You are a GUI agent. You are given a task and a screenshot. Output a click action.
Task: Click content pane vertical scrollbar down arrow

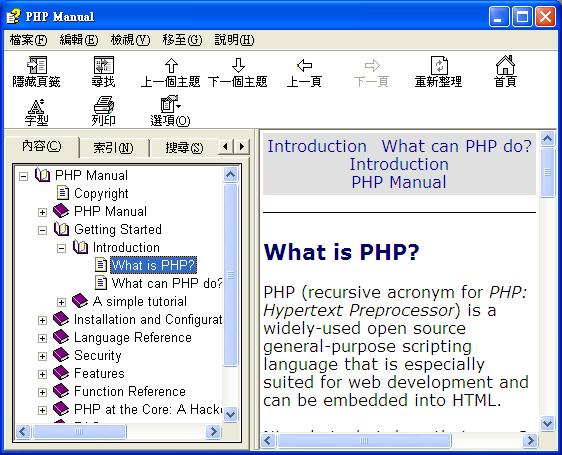(548, 423)
